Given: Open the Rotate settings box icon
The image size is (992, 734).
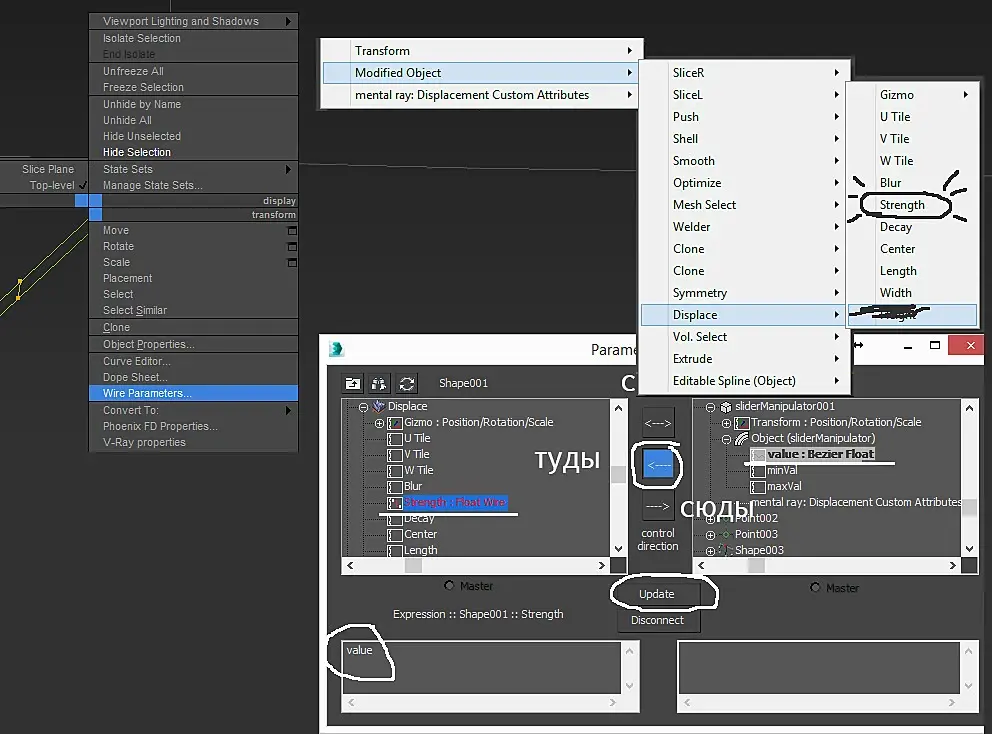Looking at the screenshot, I should pos(292,247).
